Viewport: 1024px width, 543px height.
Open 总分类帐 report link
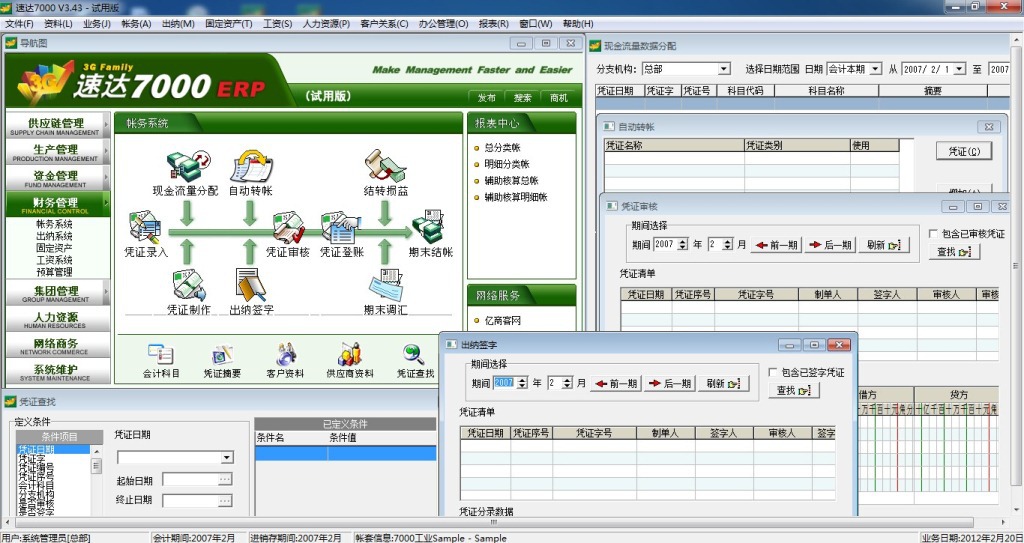pyautogui.click(x=502, y=148)
